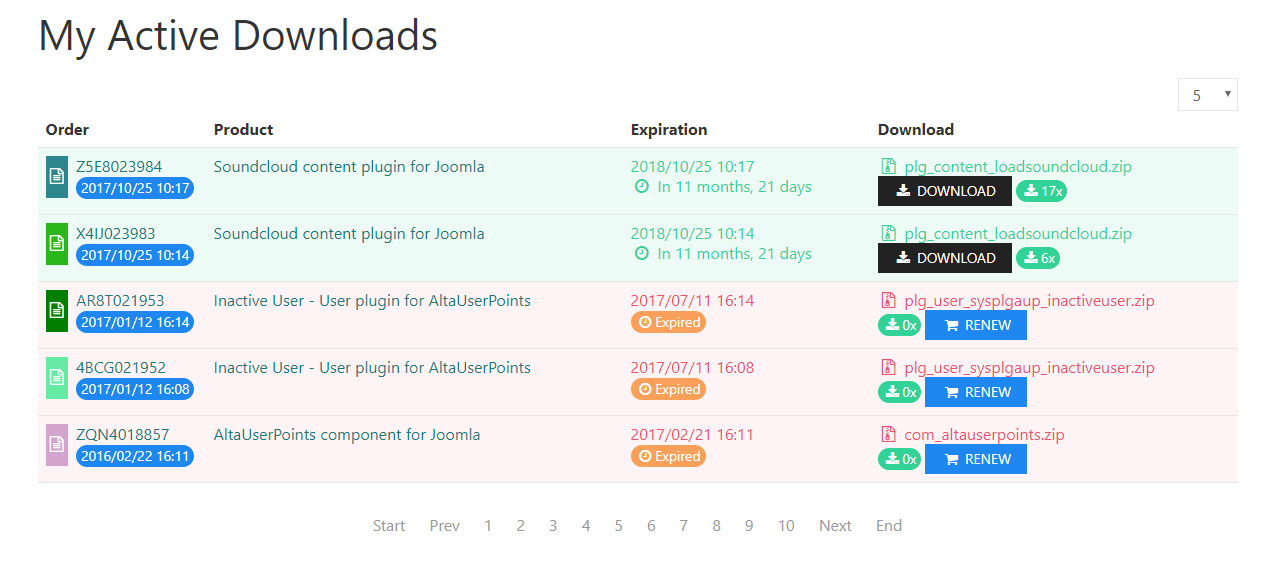This screenshot has height=564, width=1276.
Task: Click the zip file icon next to com_altauserpoints.zip
Action: (888, 435)
